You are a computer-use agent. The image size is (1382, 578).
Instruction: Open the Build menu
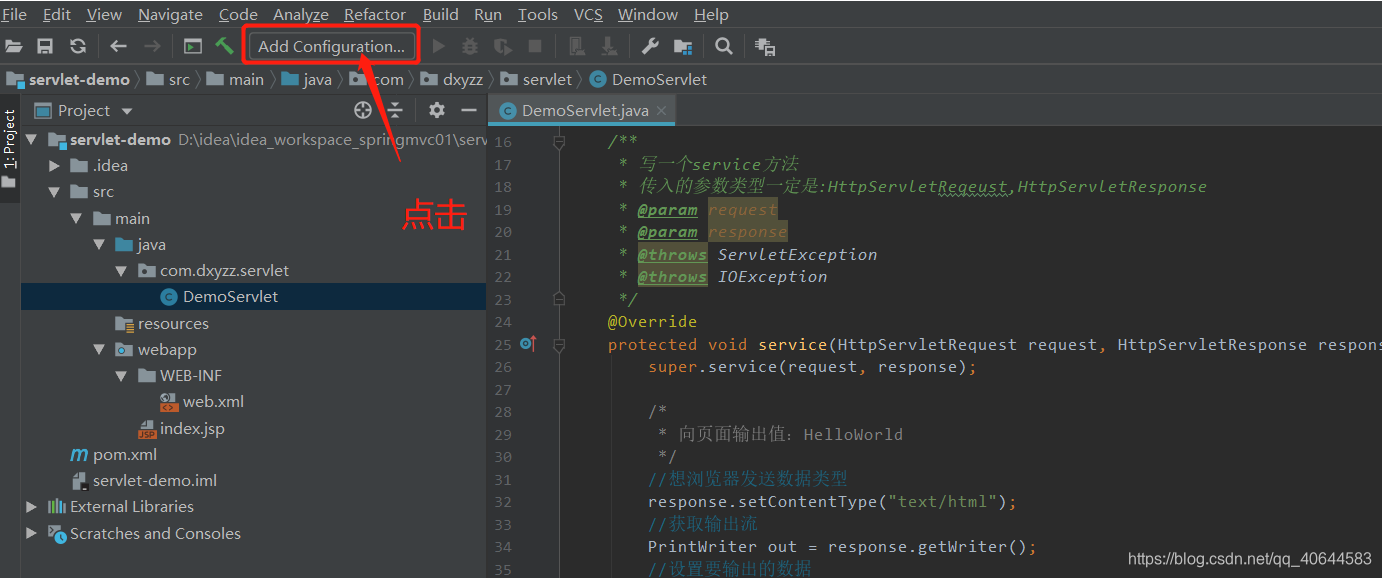click(441, 14)
